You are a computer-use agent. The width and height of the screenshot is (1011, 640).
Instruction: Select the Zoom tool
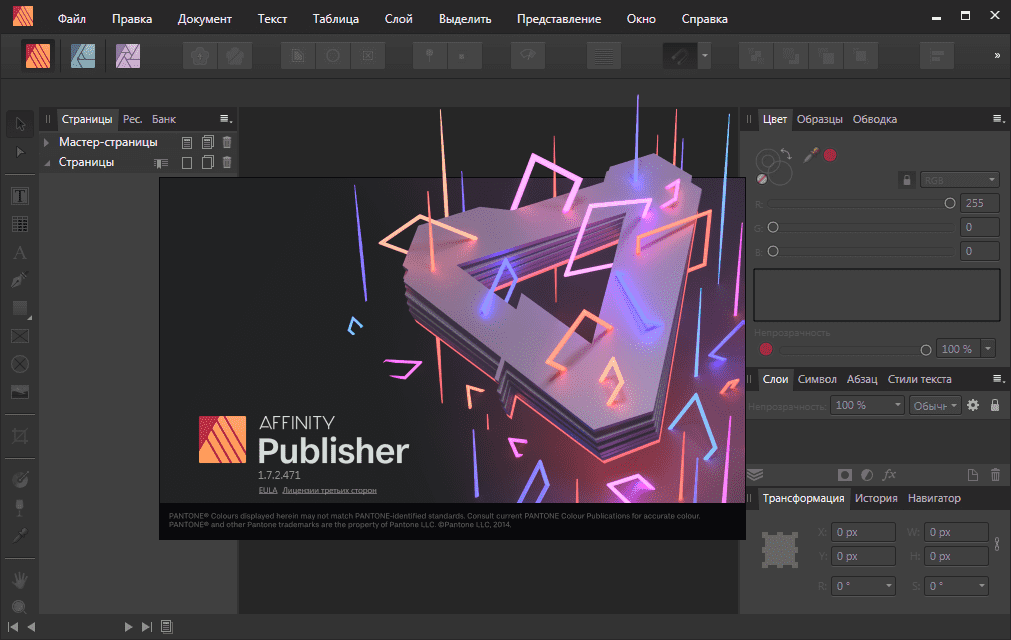20,606
